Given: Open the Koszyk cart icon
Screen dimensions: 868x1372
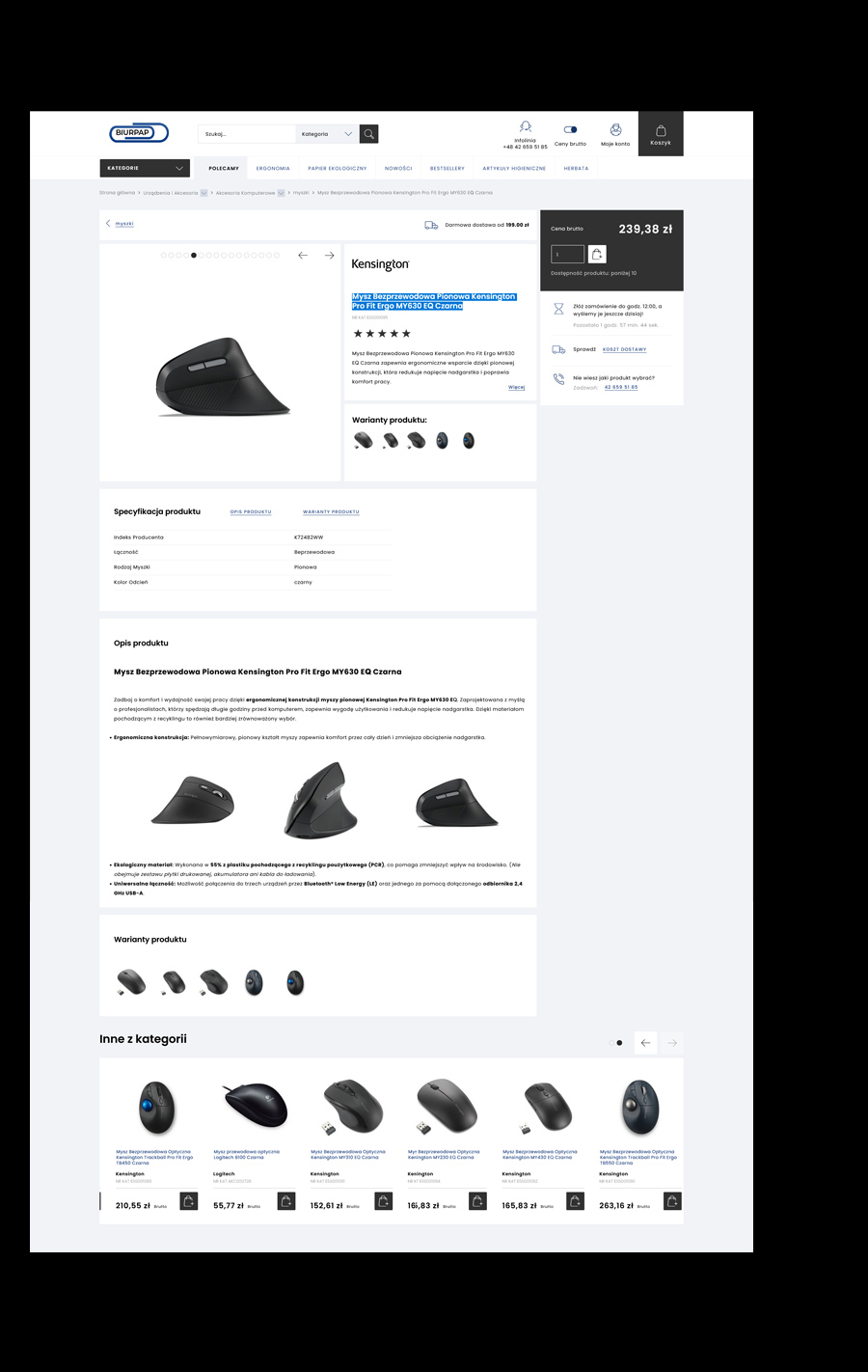Looking at the screenshot, I should (x=661, y=133).
